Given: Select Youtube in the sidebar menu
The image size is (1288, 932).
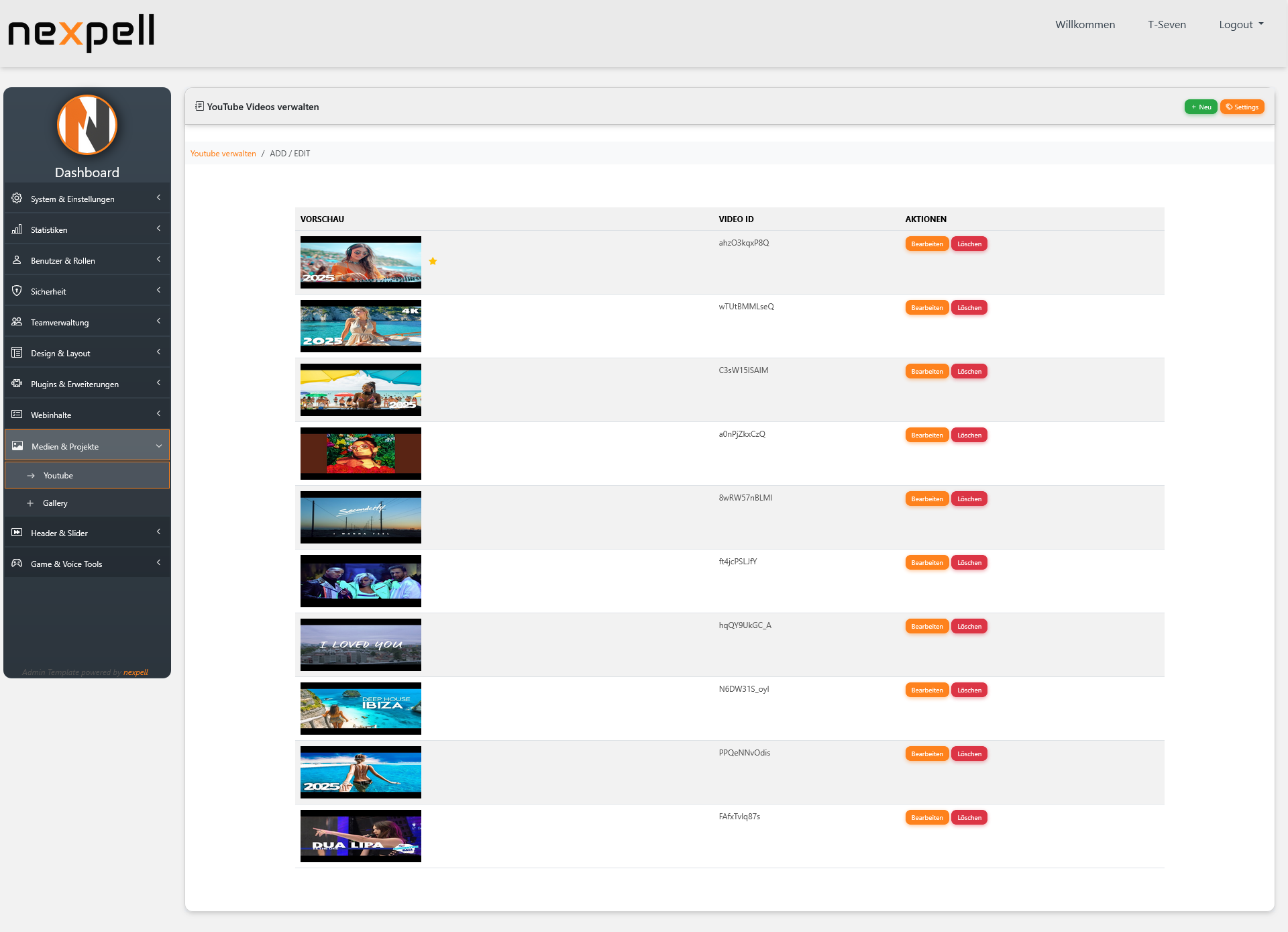Looking at the screenshot, I should point(58,475).
